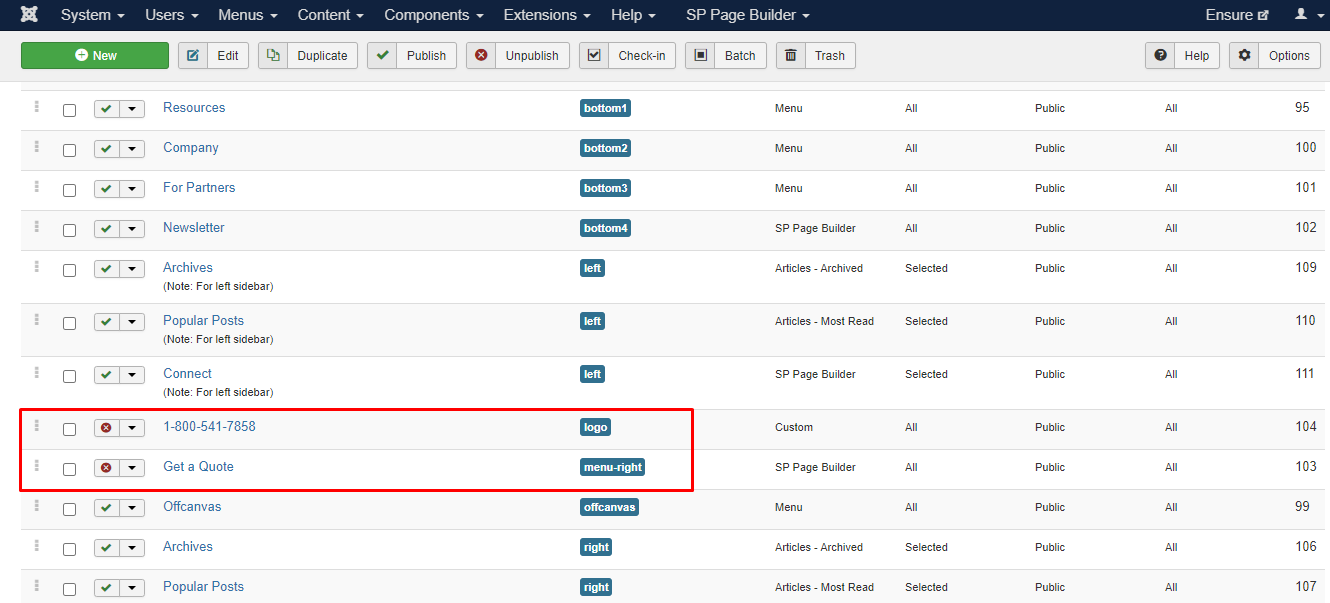
Task: Click the menu-right position badge
Action: click(613, 467)
